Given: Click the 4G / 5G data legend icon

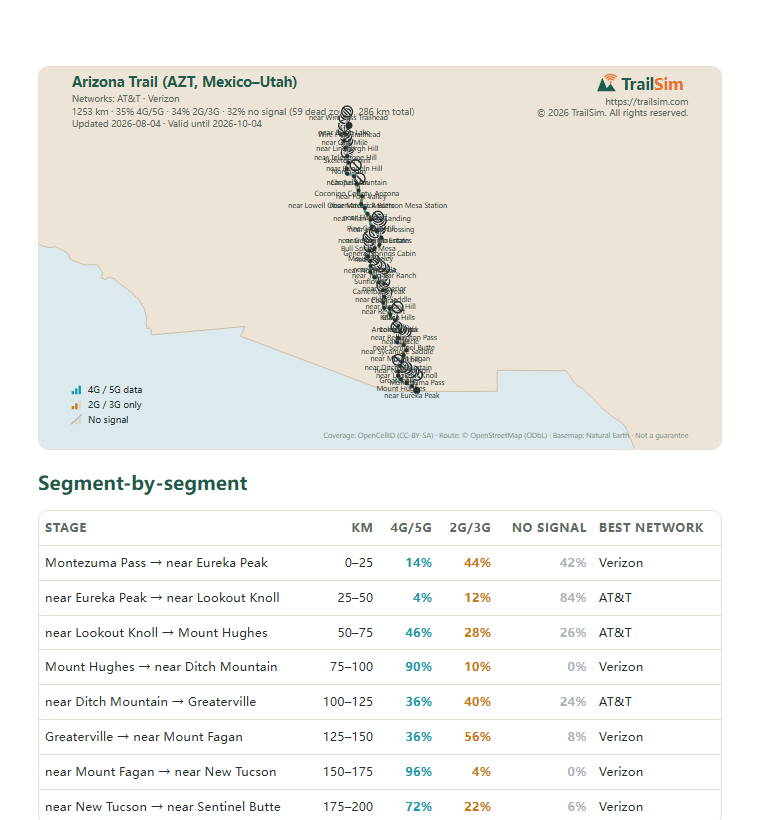Looking at the screenshot, I should pyautogui.click(x=76, y=390).
